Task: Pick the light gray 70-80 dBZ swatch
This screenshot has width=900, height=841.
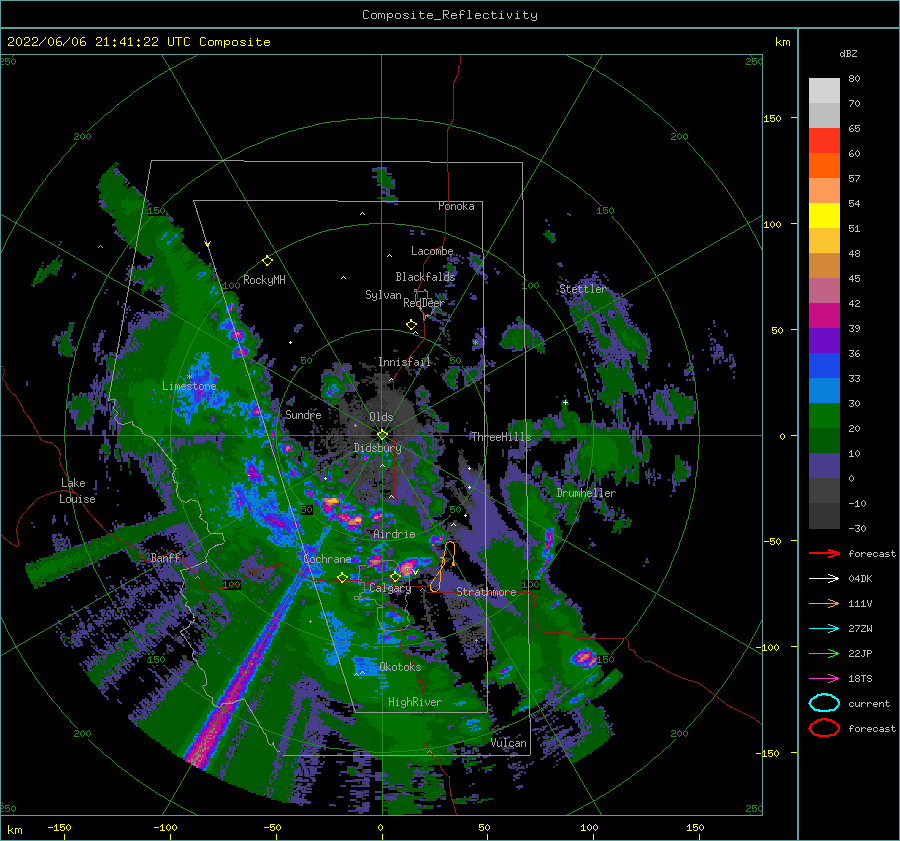Action: click(824, 91)
